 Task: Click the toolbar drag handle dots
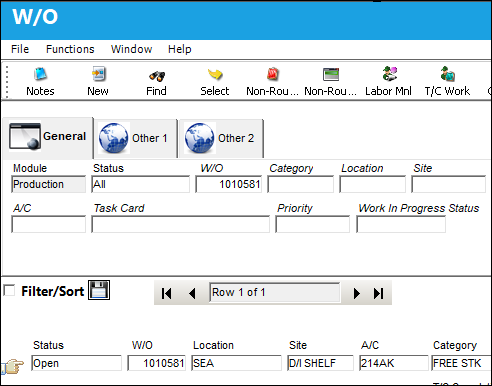[x=6, y=82]
